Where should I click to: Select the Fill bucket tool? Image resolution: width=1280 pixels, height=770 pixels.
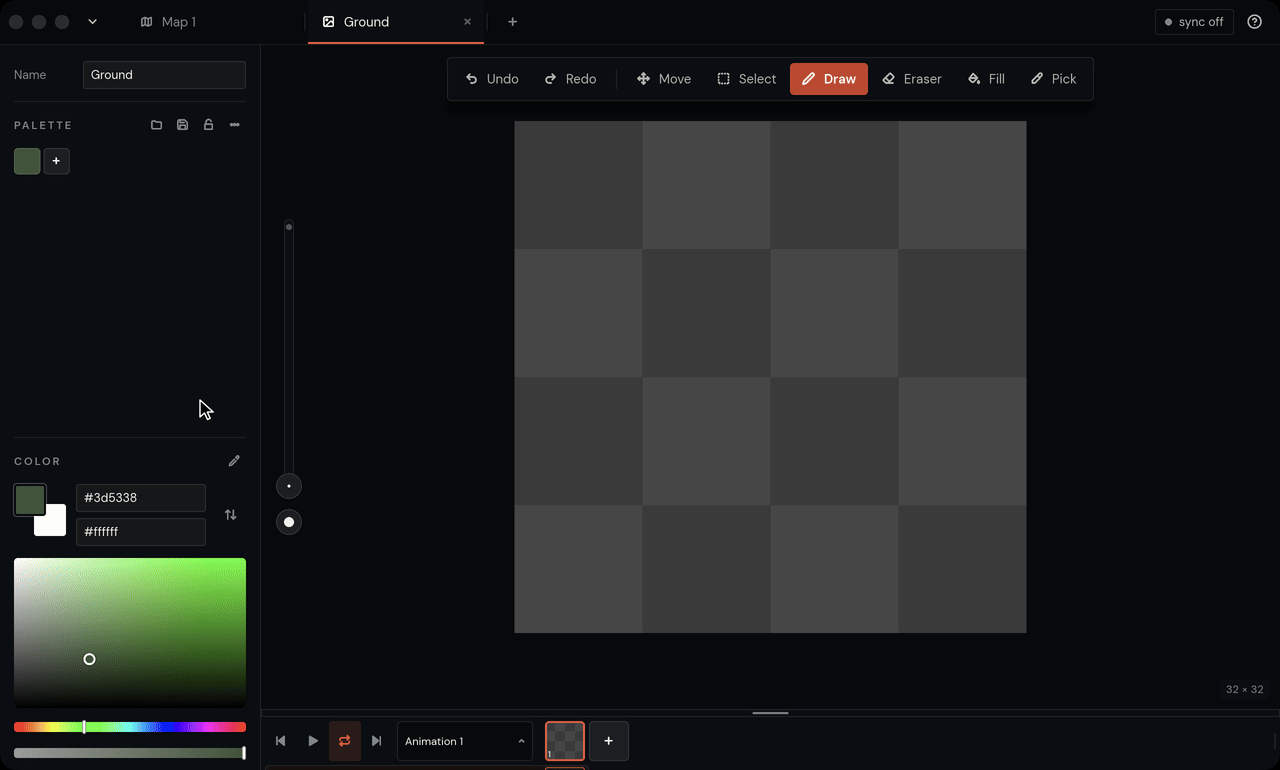(986, 79)
